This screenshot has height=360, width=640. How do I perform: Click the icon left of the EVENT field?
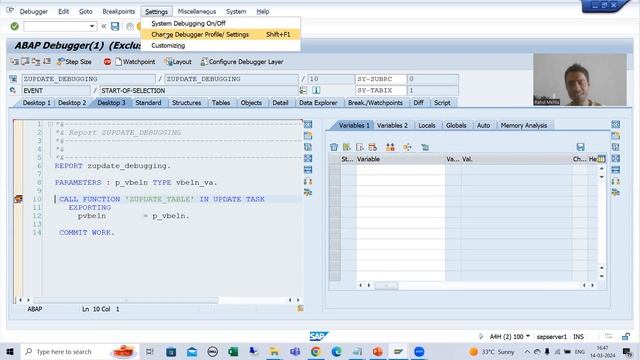13,90
